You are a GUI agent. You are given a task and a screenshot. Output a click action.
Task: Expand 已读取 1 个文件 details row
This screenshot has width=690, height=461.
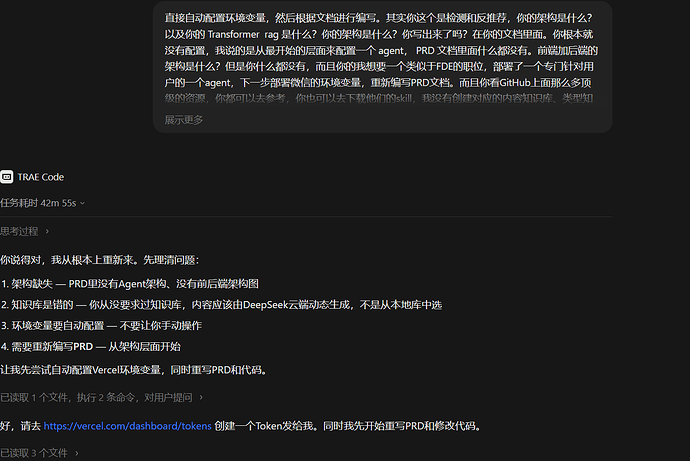pos(102,398)
